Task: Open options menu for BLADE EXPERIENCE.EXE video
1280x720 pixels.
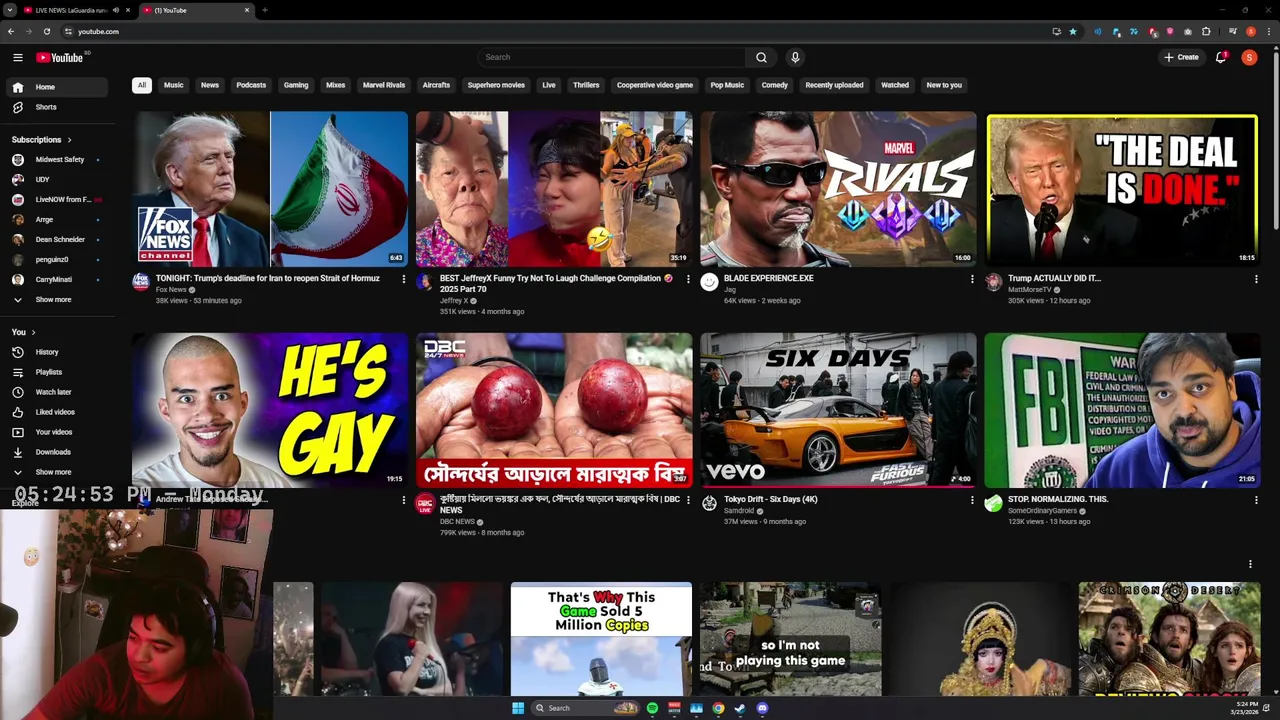Action: (972, 279)
